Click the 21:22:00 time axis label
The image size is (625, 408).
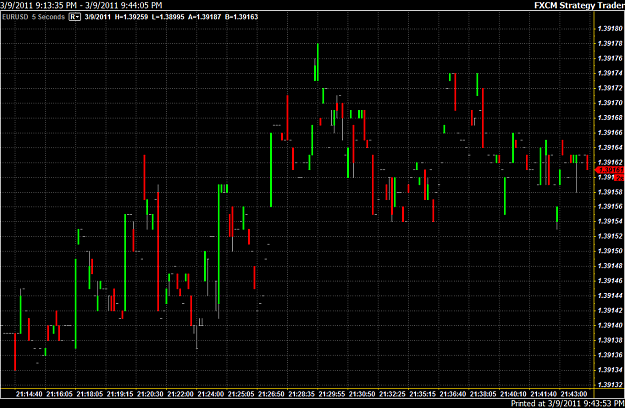181,394
